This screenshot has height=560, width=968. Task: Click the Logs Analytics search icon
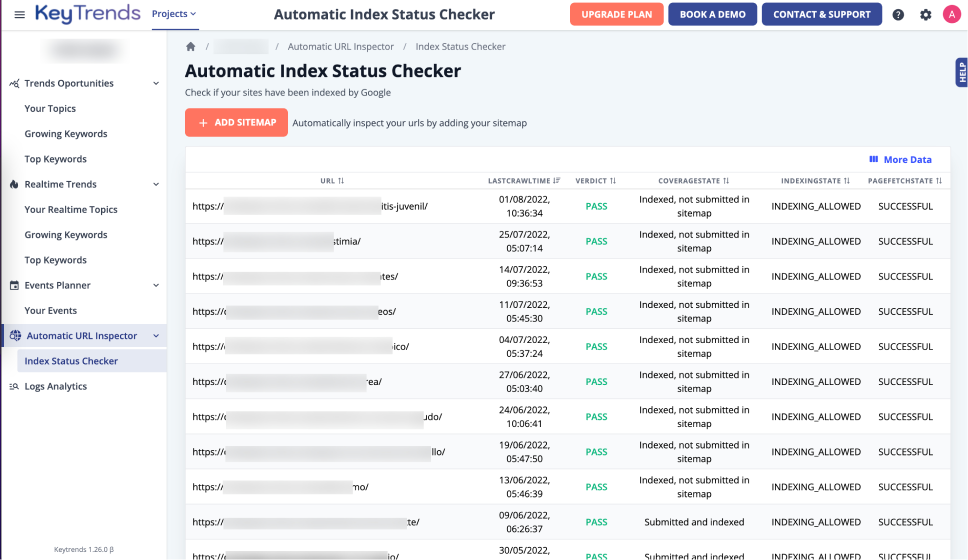click(14, 387)
